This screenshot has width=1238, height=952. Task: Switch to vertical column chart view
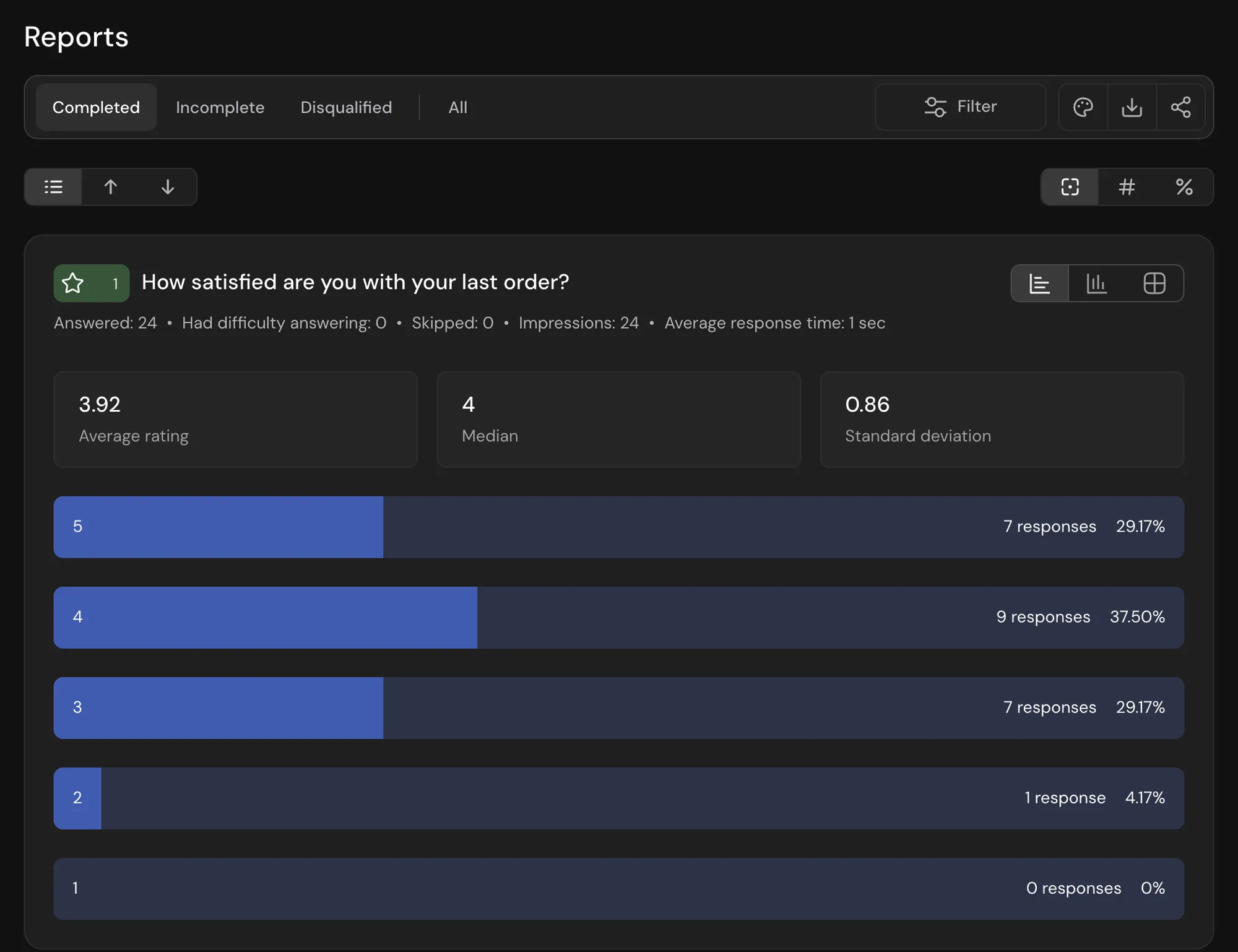pyautogui.click(x=1097, y=283)
